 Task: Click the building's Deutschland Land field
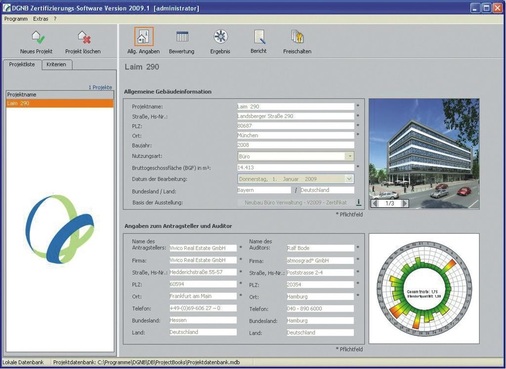pyautogui.click(x=327, y=190)
